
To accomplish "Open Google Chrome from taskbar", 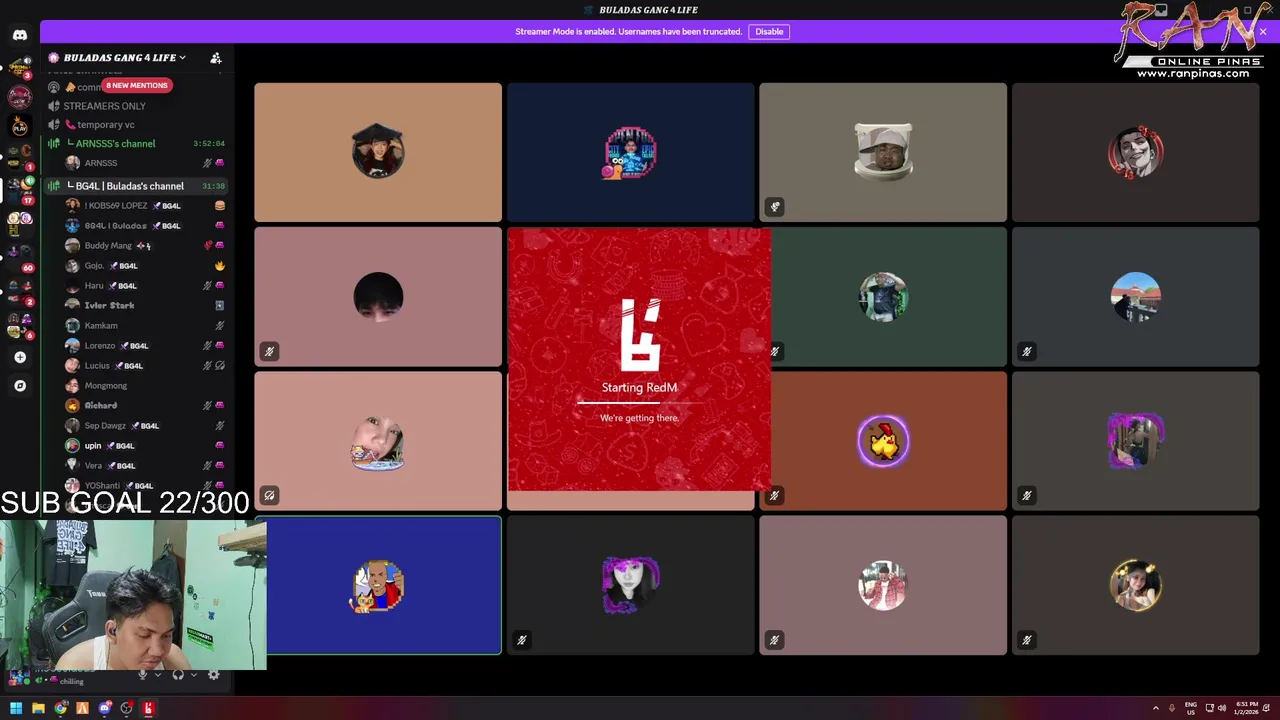I will pos(60,708).
